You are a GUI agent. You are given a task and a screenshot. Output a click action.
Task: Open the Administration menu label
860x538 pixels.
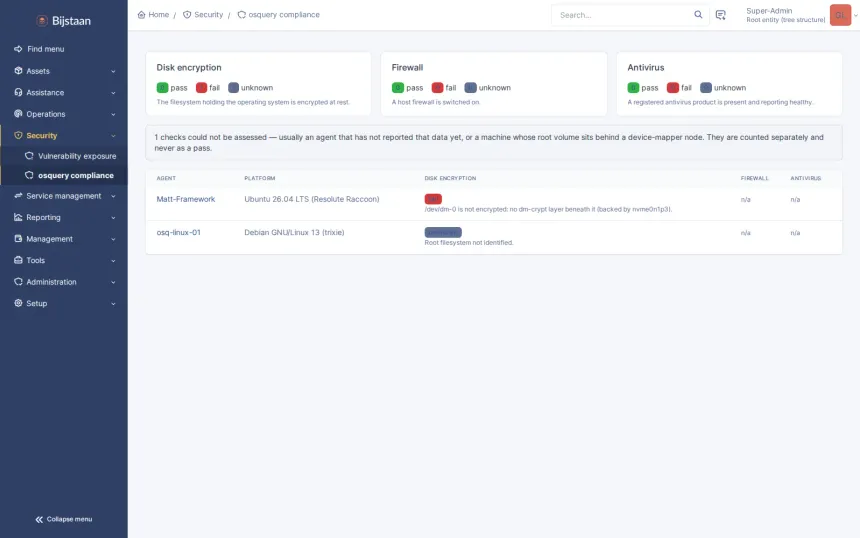point(51,282)
